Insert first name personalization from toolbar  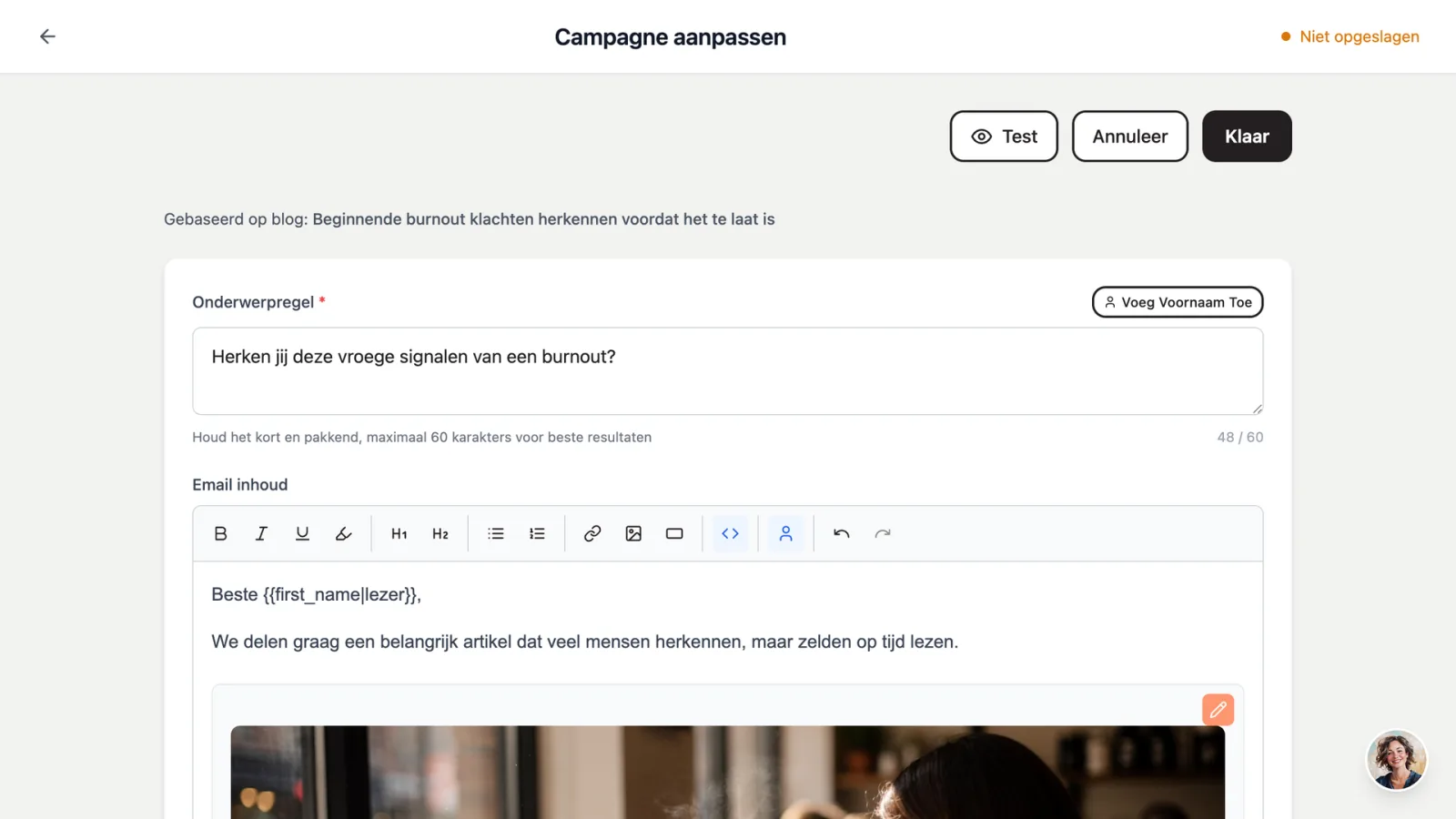(x=785, y=533)
